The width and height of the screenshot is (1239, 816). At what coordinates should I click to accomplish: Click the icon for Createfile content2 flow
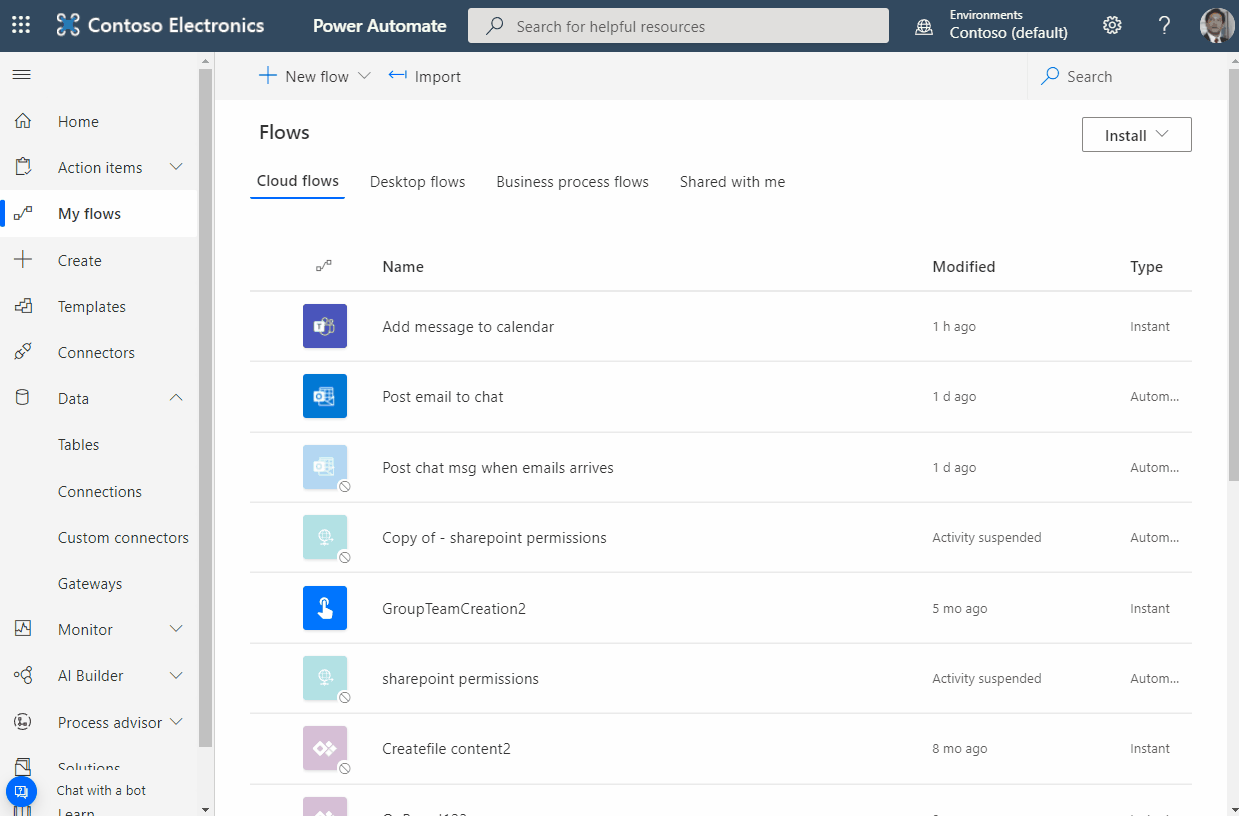click(x=325, y=748)
